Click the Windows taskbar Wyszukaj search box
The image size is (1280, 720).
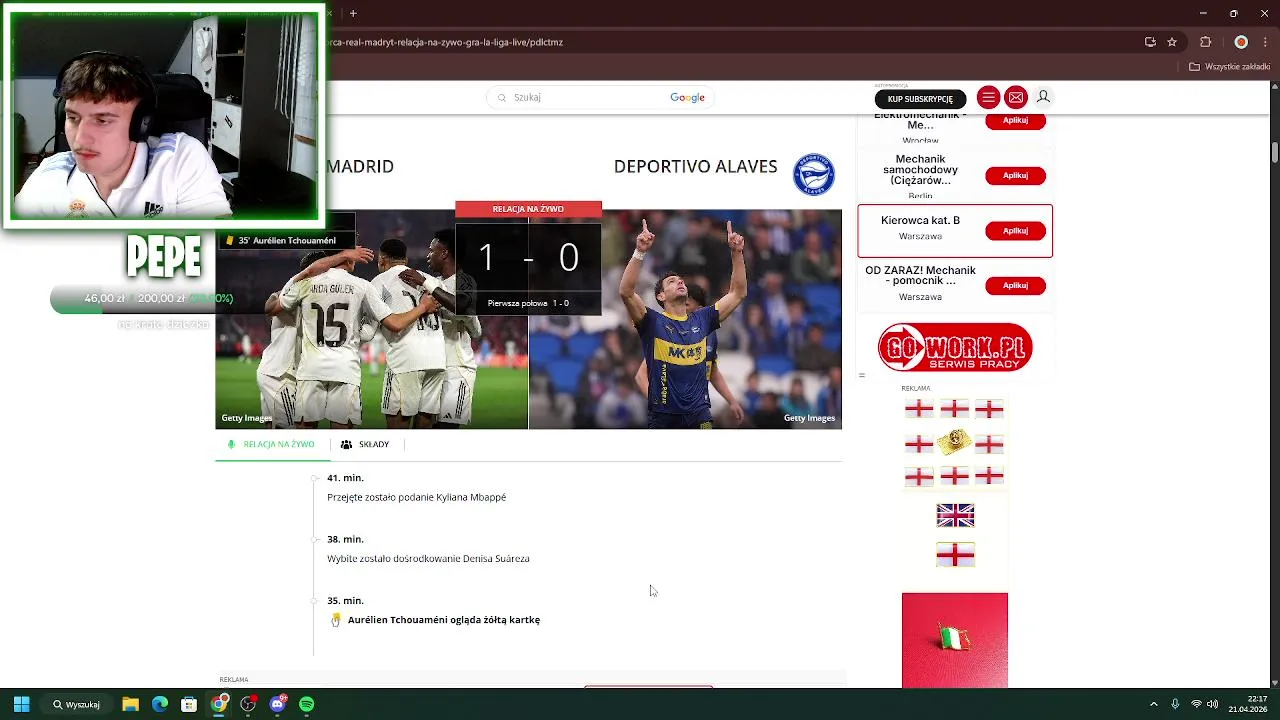pyautogui.click(x=77, y=704)
